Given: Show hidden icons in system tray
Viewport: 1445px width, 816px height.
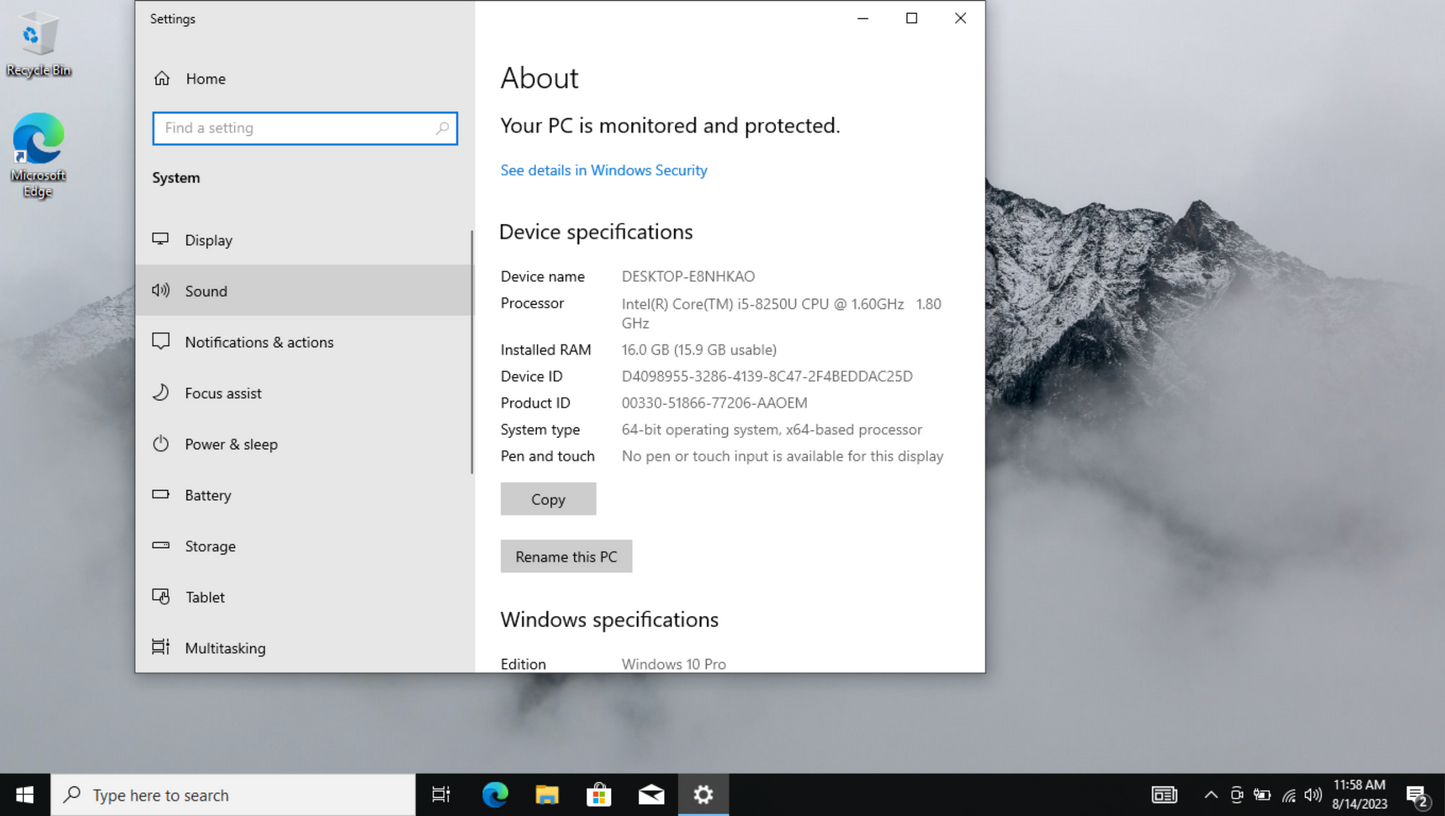Looking at the screenshot, I should (1210, 795).
